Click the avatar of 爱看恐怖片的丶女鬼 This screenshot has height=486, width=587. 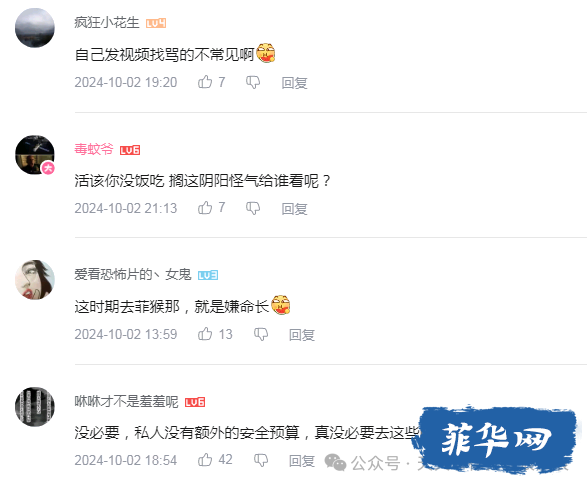(x=35, y=280)
